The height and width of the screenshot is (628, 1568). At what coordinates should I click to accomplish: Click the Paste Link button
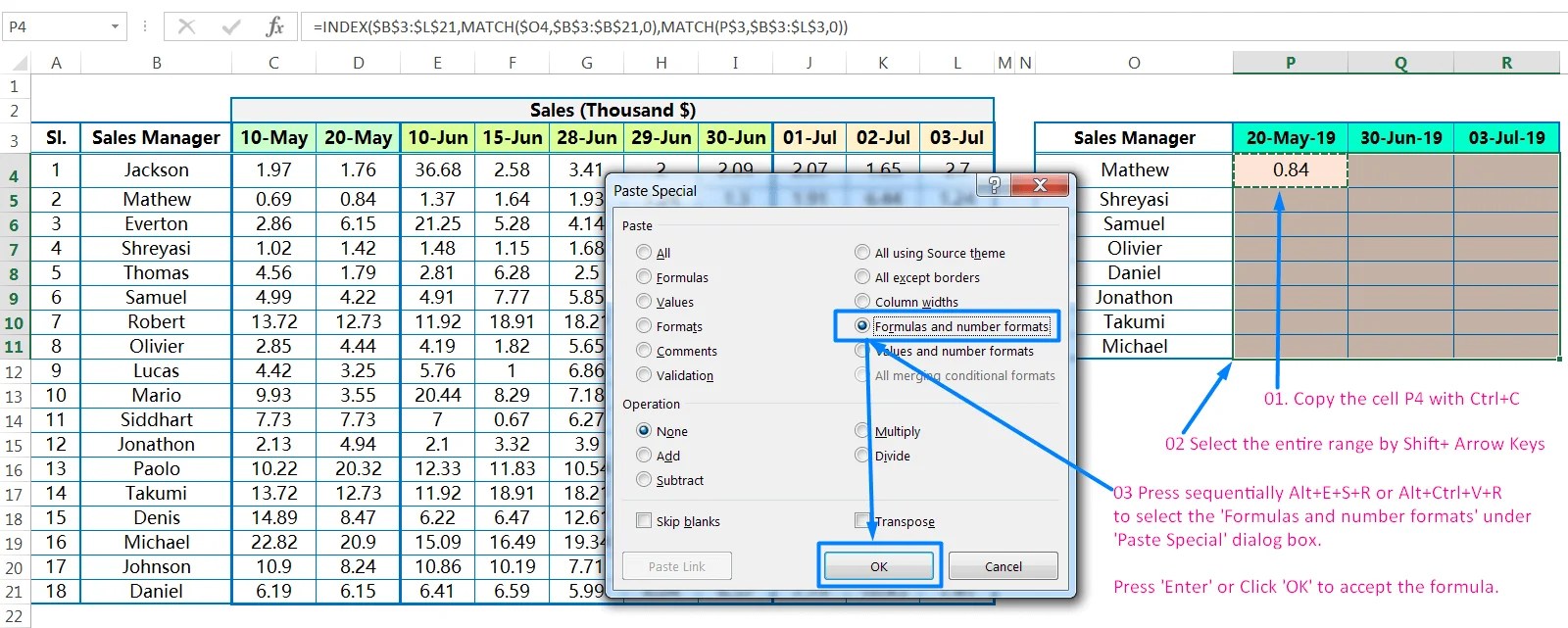pyautogui.click(x=676, y=566)
